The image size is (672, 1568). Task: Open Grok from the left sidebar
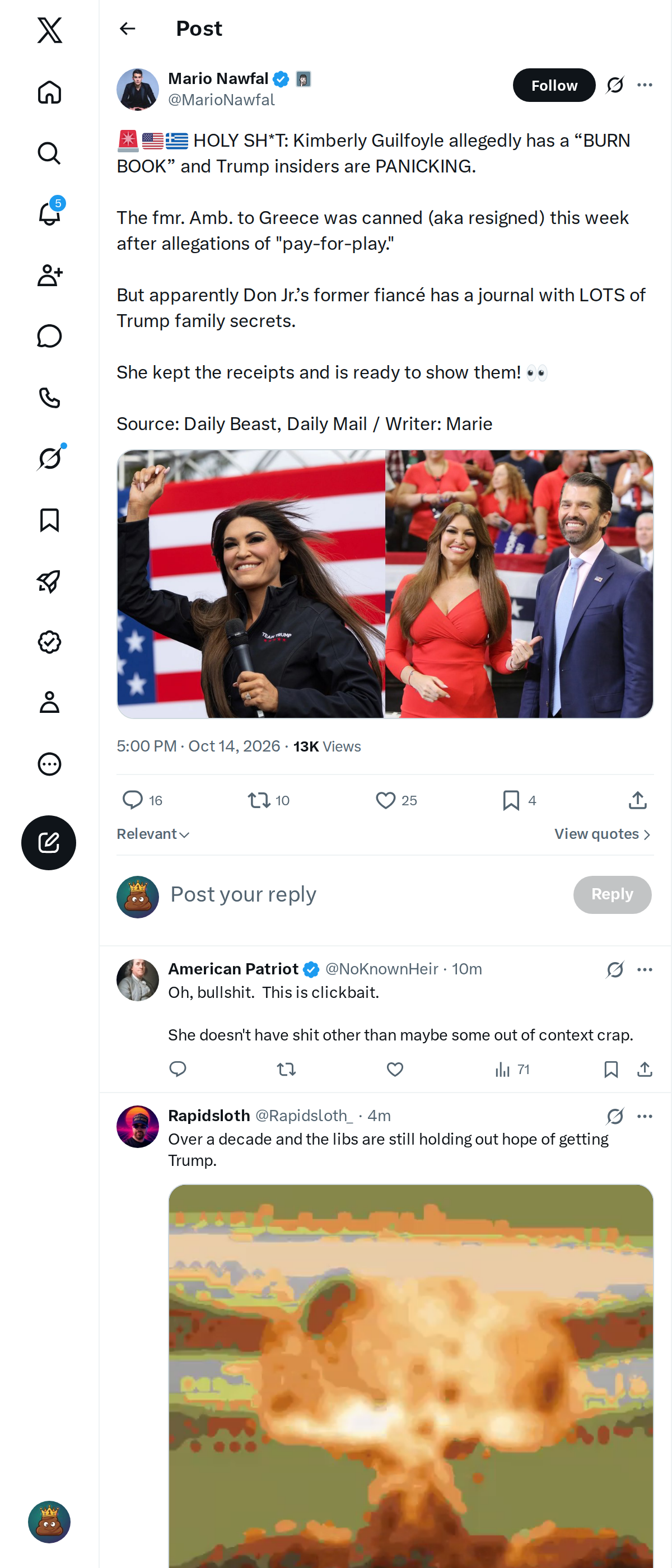(50, 458)
